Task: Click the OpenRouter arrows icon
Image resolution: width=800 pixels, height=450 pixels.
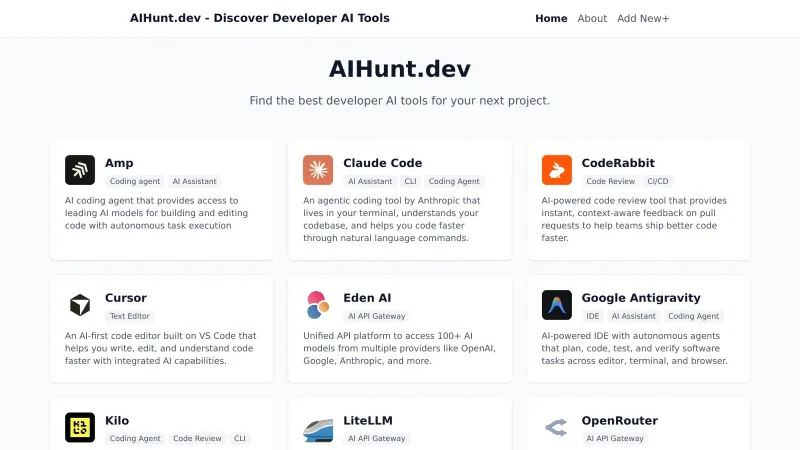Action: tap(557, 428)
